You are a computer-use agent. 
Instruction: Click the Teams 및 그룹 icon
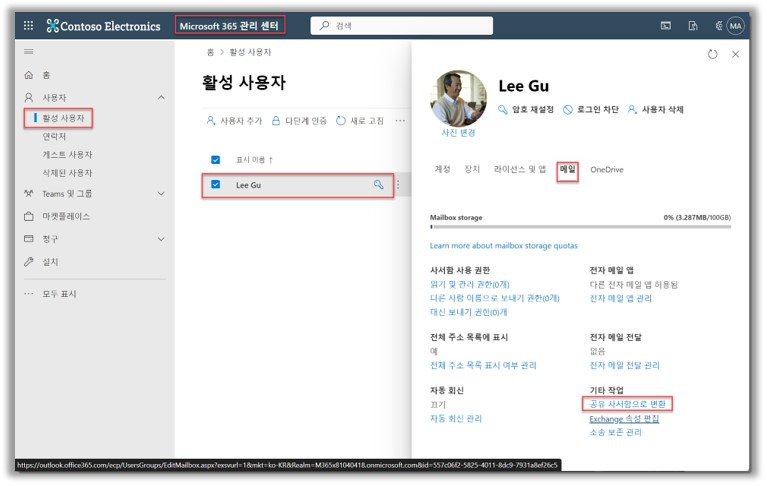(x=29, y=194)
